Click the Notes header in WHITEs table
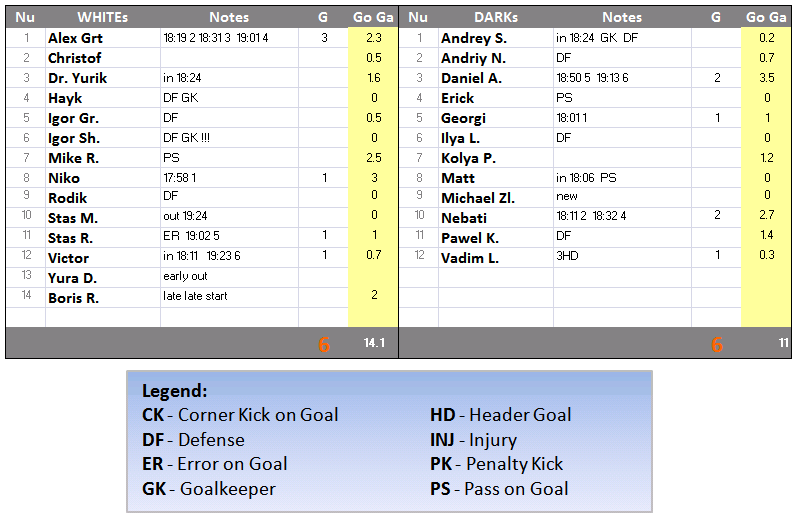The image size is (795, 514). coord(229,17)
